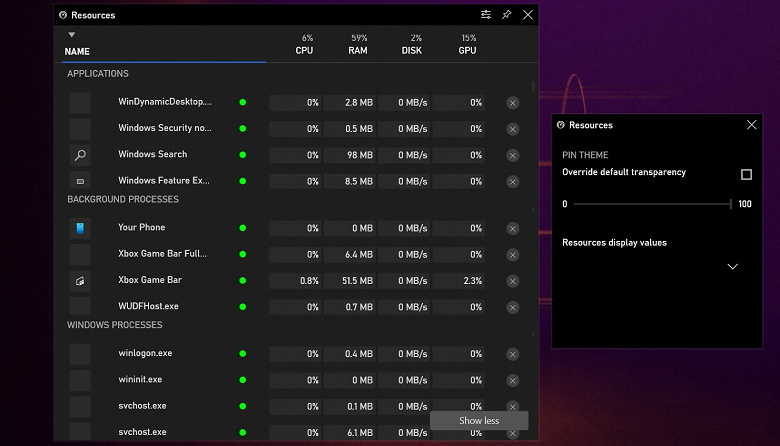Screen dimensions: 780x446
Task: Select the Your Phone row name
Action: [x=142, y=227]
